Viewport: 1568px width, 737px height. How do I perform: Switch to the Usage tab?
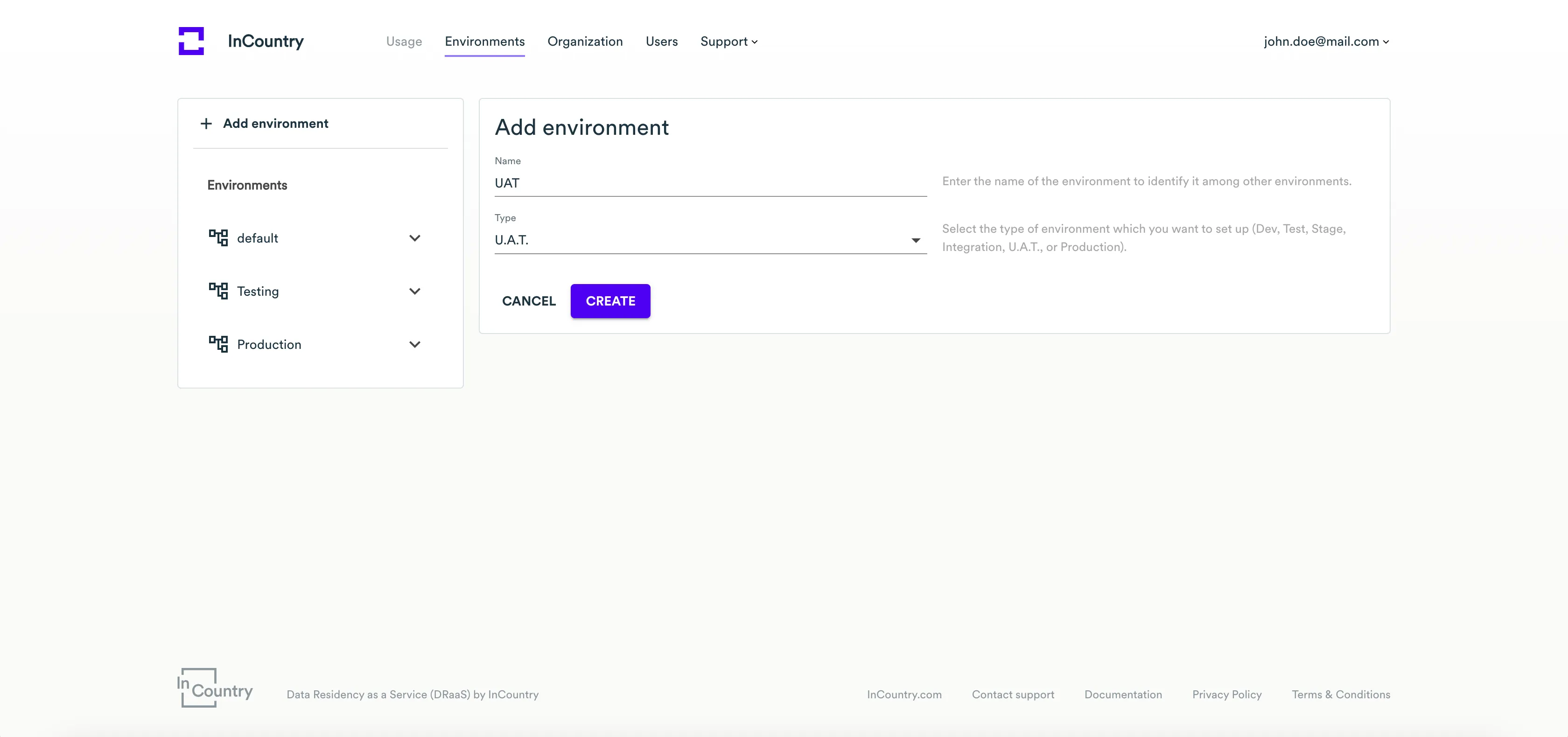pos(404,42)
